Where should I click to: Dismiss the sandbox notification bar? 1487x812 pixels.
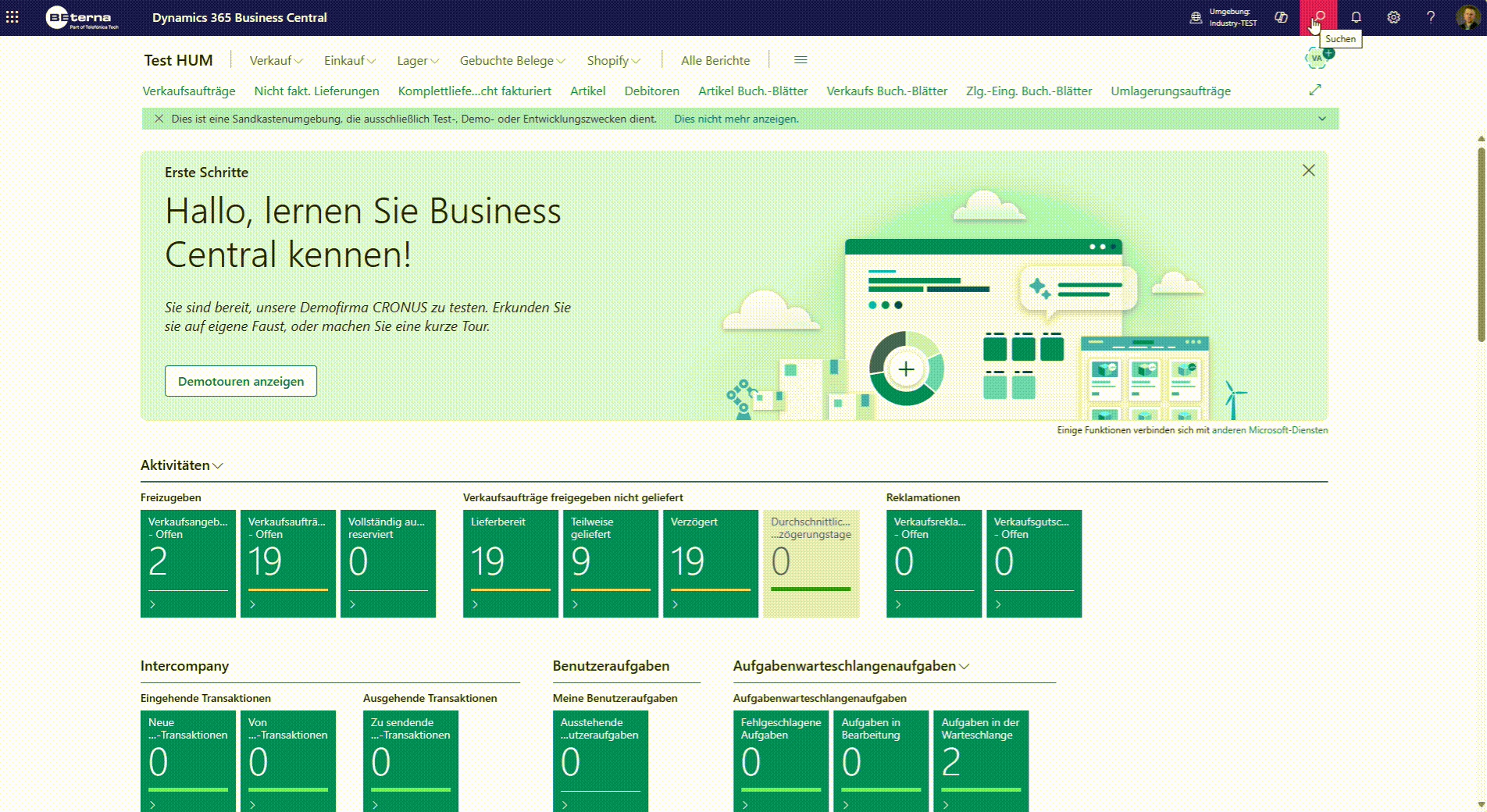[x=159, y=119]
